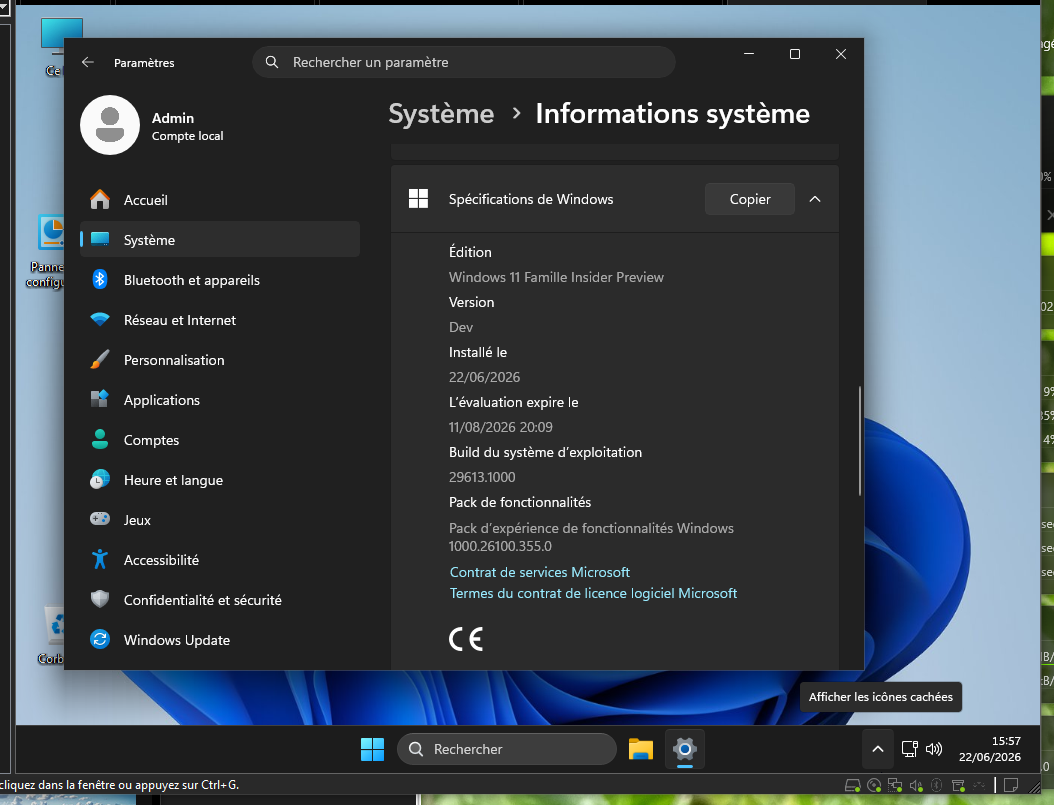Viewport: 1054px width, 805px height.
Task: Select Système in the sidebar
Action: (x=220, y=240)
